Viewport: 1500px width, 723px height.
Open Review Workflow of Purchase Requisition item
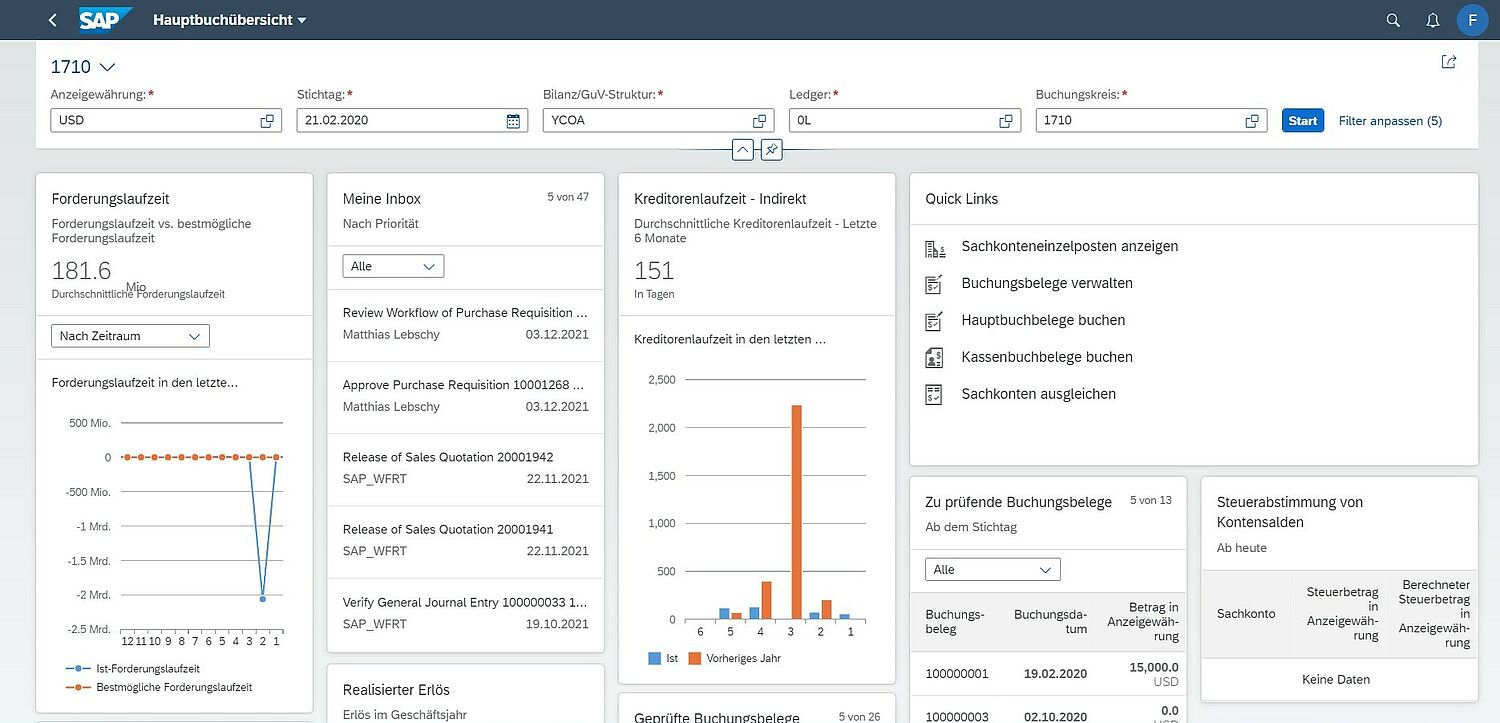(x=465, y=325)
